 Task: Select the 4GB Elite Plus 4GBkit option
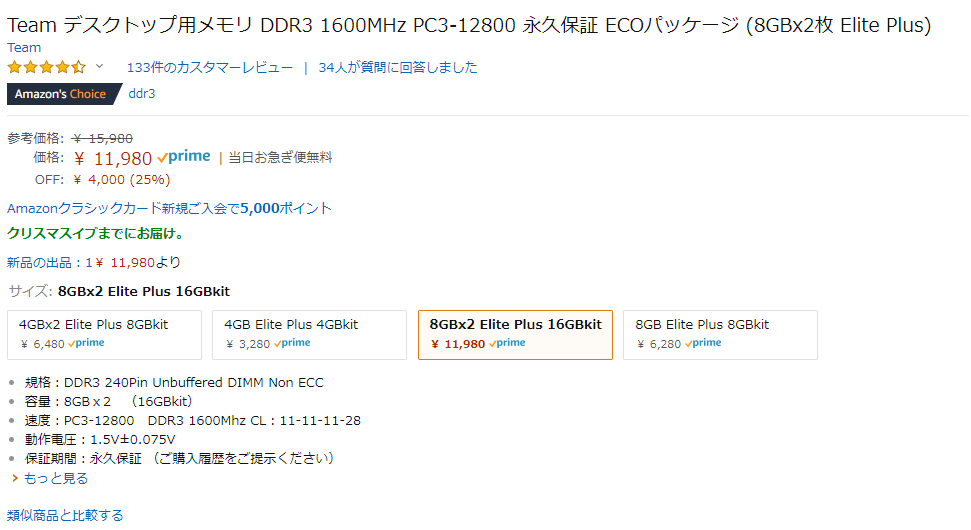click(309, 334)
